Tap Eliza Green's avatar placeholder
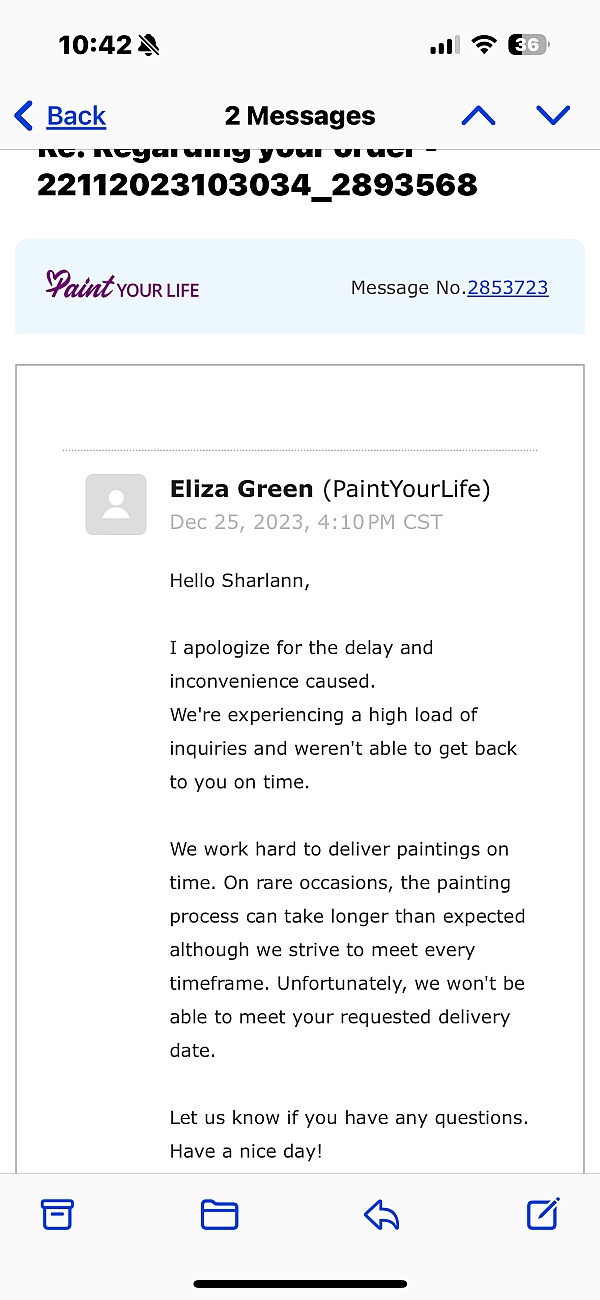 tap(116, 504)
